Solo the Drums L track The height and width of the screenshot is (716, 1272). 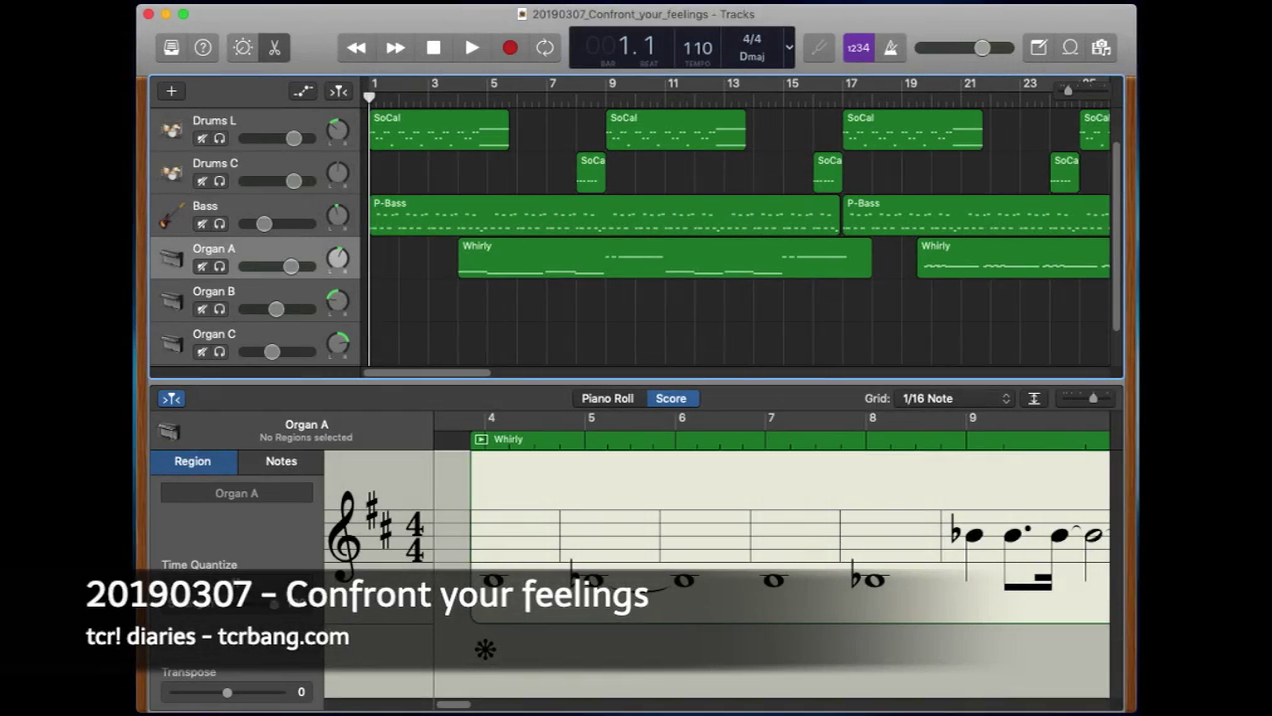pyautogui.click(x=219, y=138)
